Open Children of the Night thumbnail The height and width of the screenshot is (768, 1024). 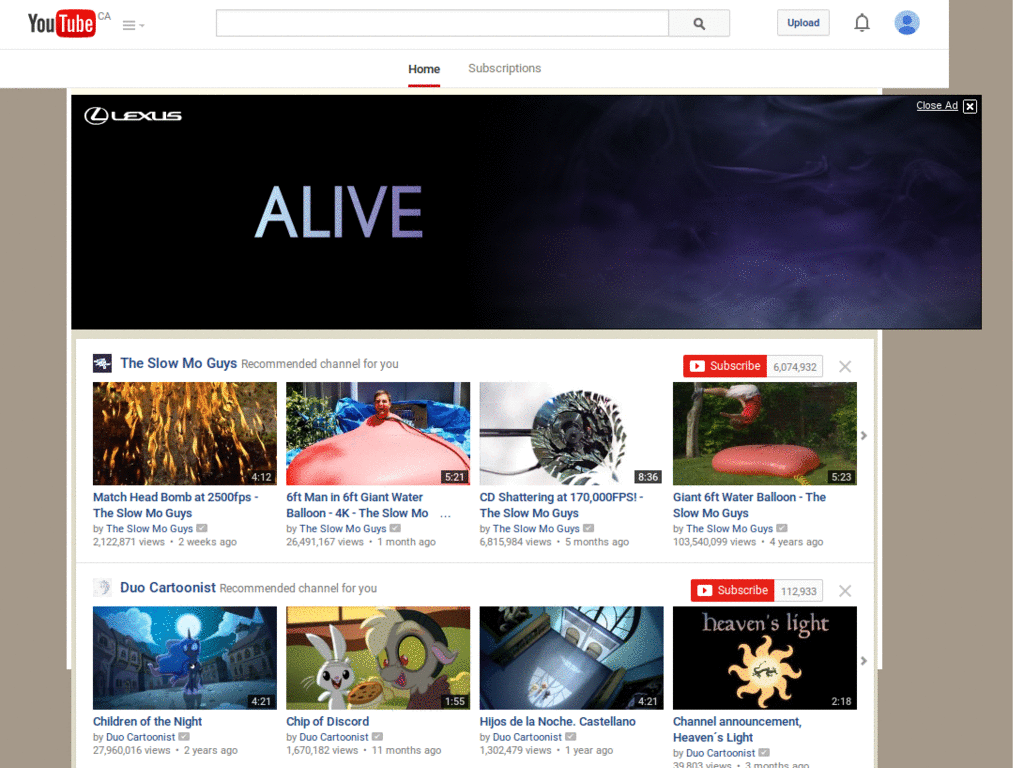click(185, 658)
